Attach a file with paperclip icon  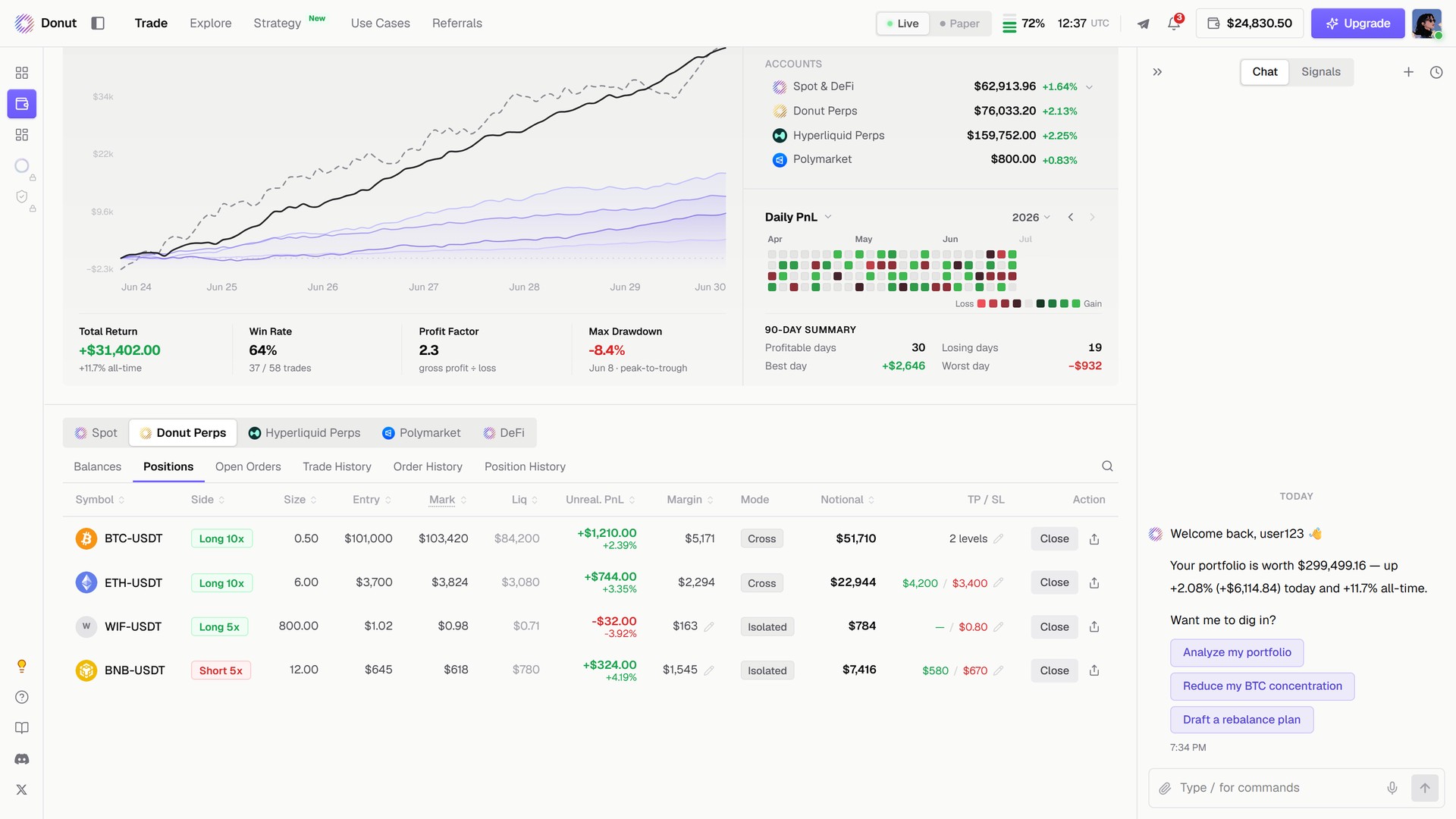click(x=1165, y=788)
